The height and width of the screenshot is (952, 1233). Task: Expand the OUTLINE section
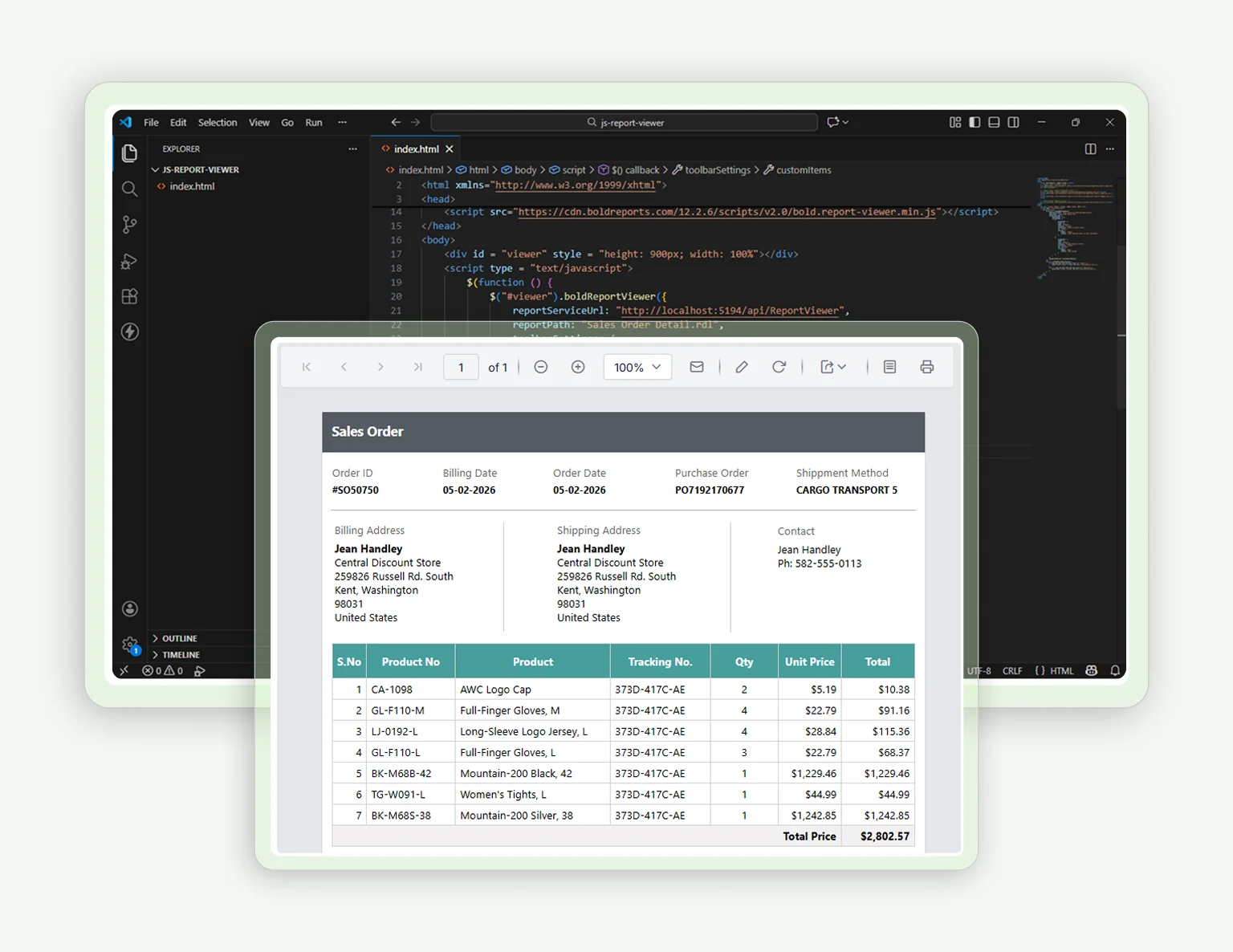pyautogui.click(x=179, y=638)
